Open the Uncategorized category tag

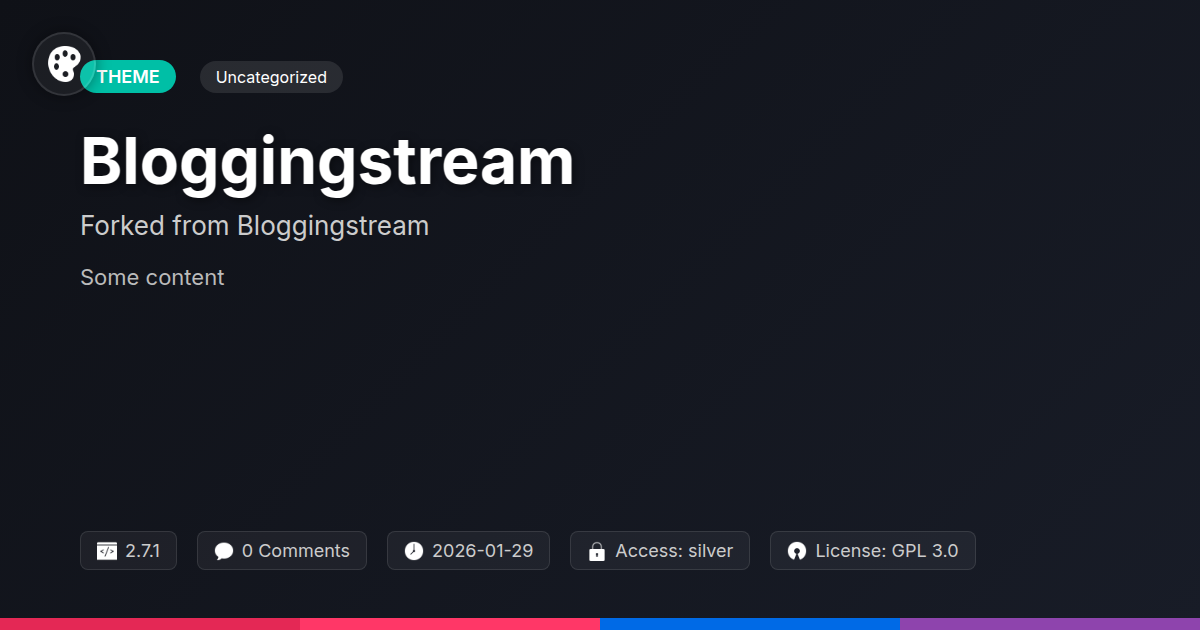coord(271,77)
